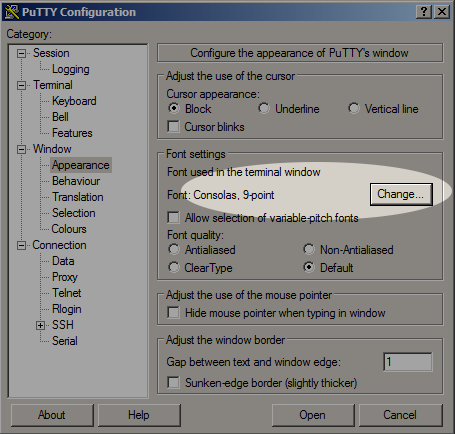Collapse the Session tree node
The image size is (455, 434).
point(21,53)
